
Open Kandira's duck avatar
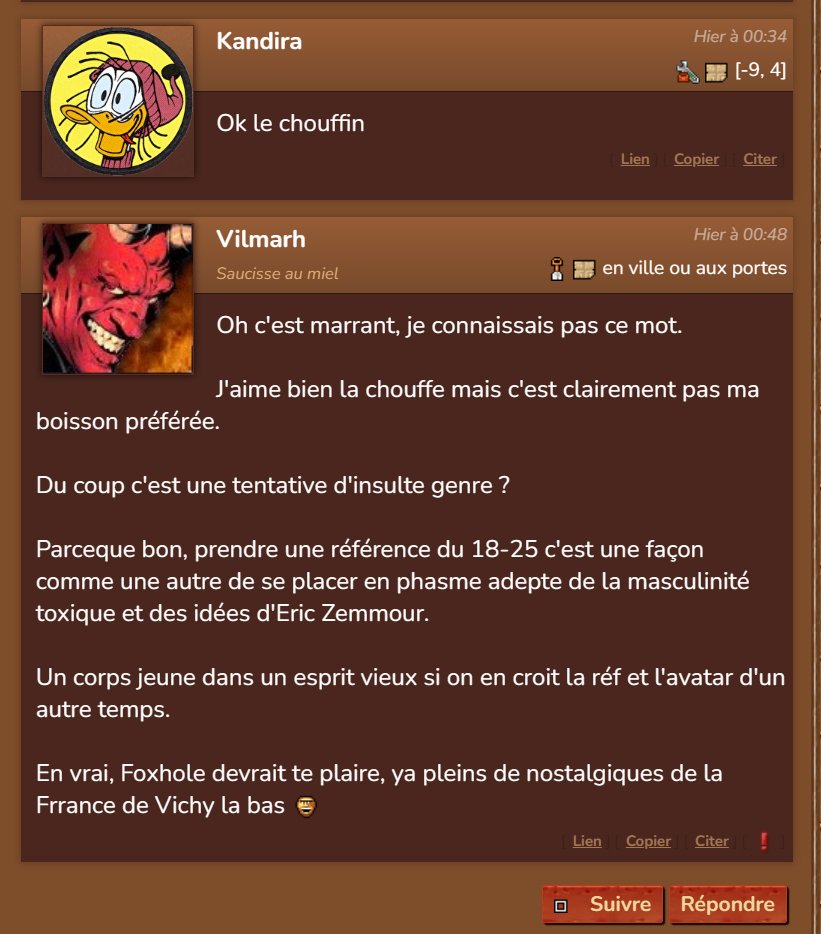coord(118,101)
